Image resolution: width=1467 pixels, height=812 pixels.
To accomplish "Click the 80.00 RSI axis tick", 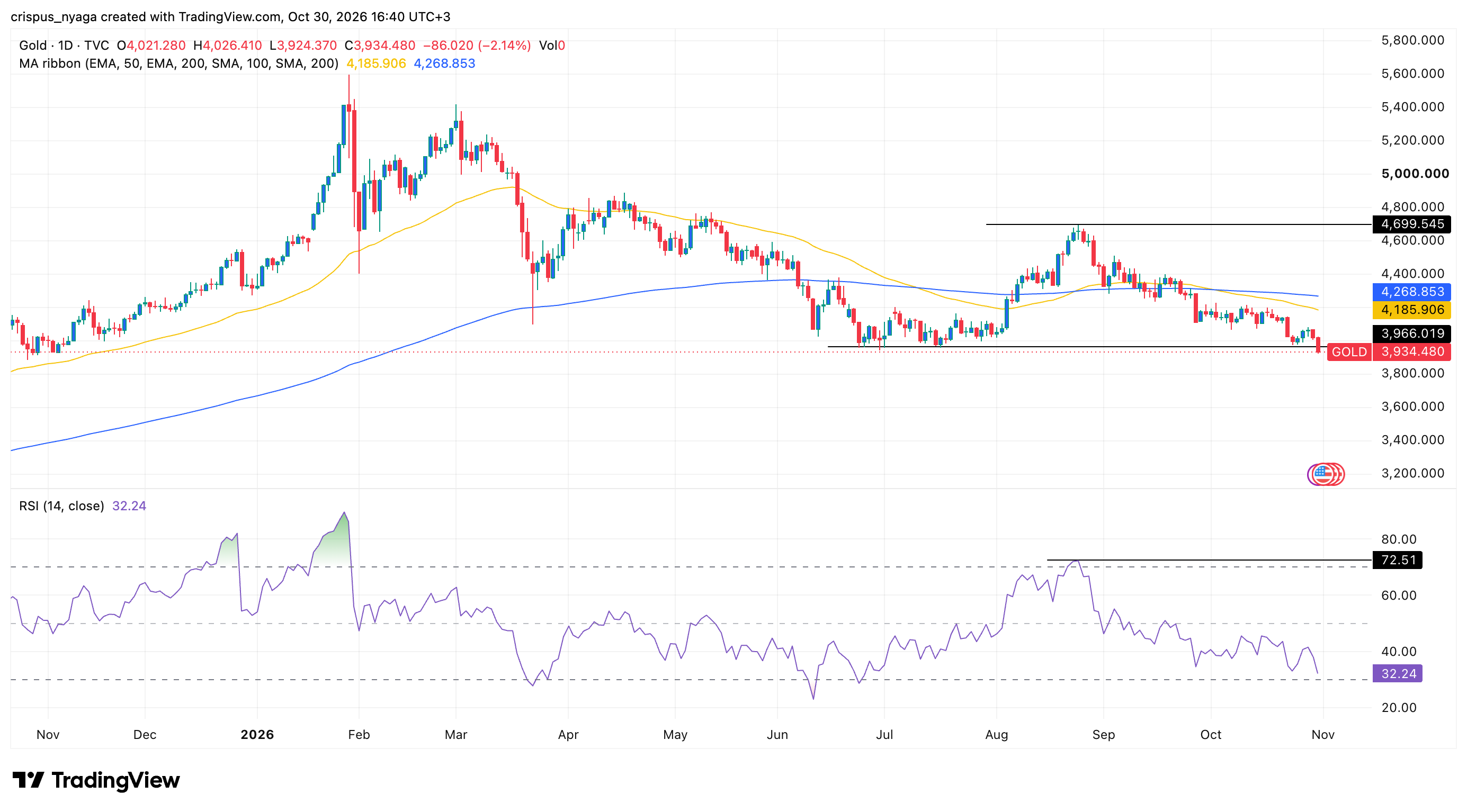I will tap(1399, 539).
